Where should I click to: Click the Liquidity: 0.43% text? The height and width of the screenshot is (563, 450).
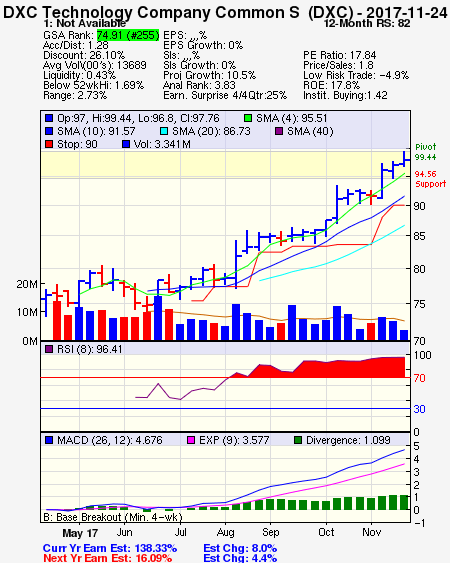pyautogui.click(x=79, y=75)
